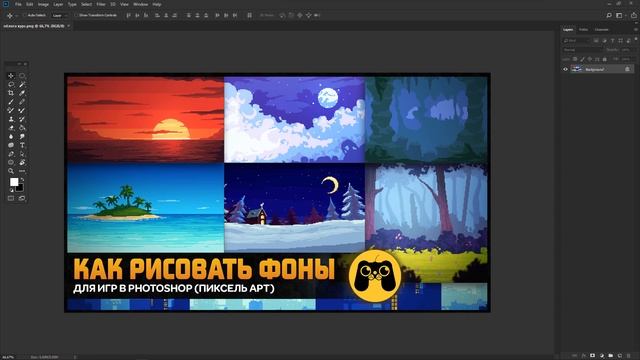This screenshot has width=640, height=360.
Task: Open the Image menu
Action: (x=43, y=4)
